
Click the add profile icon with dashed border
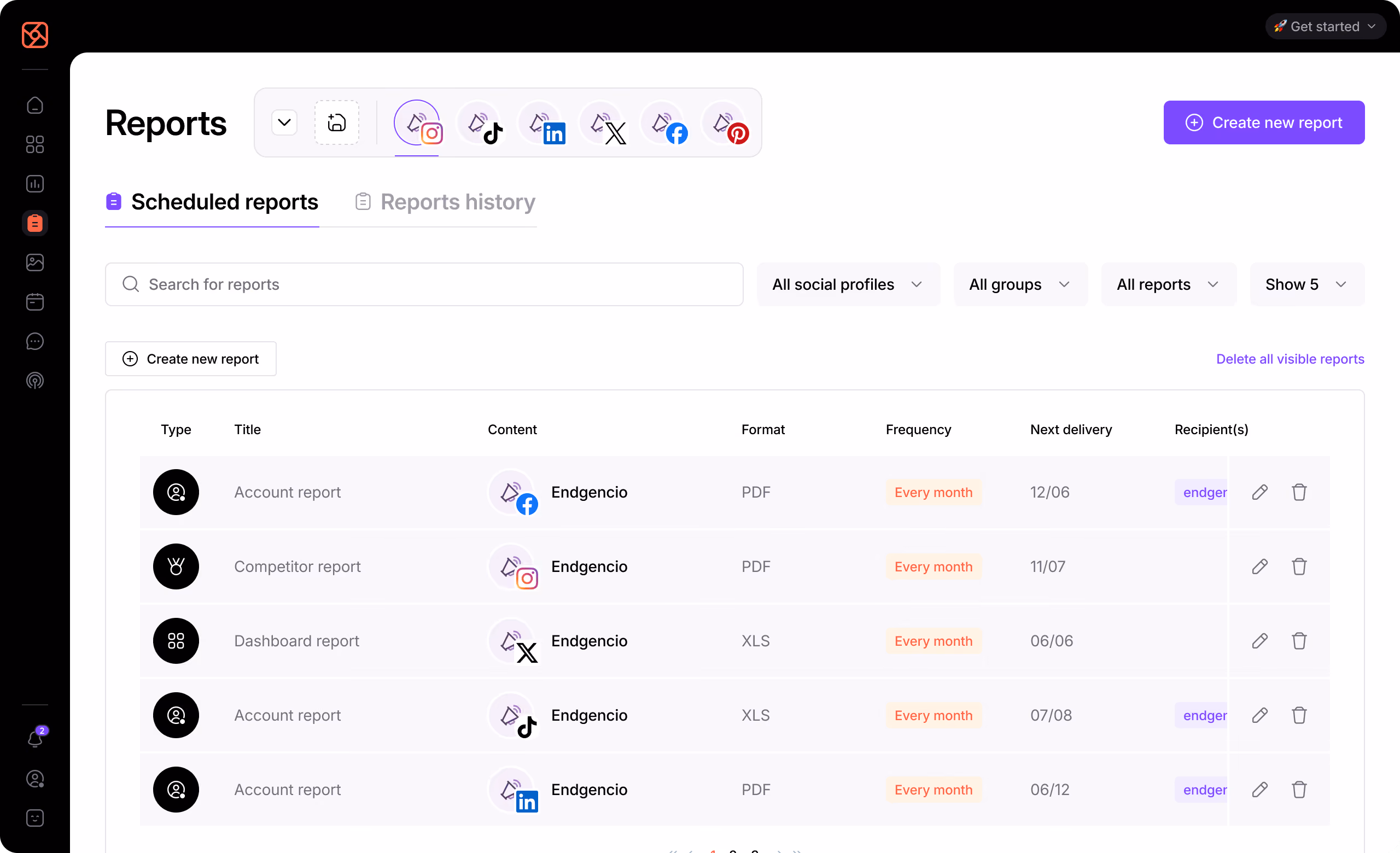(x=337, y=122)
